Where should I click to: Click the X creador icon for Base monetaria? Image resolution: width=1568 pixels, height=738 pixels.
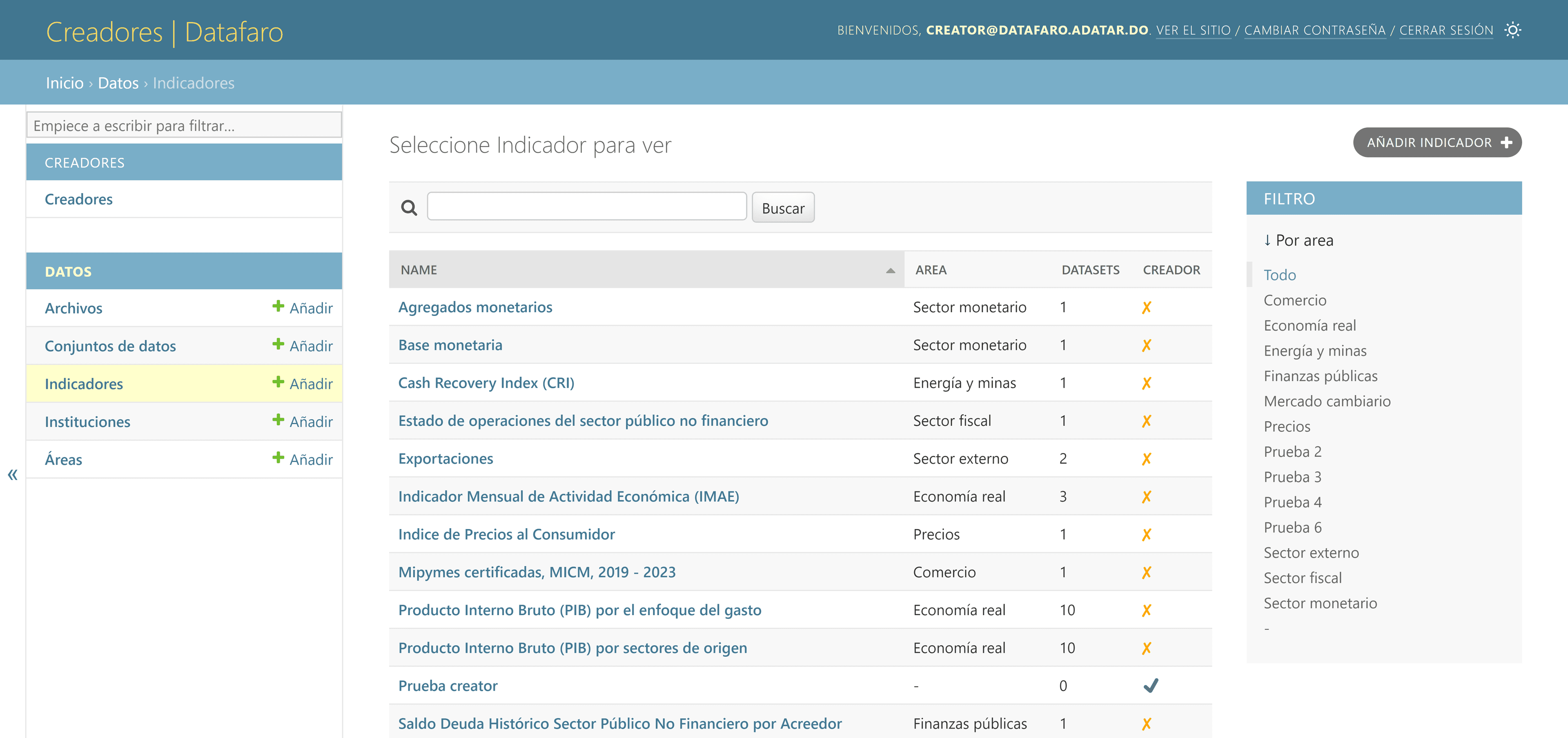click(x=1146, y=346)
